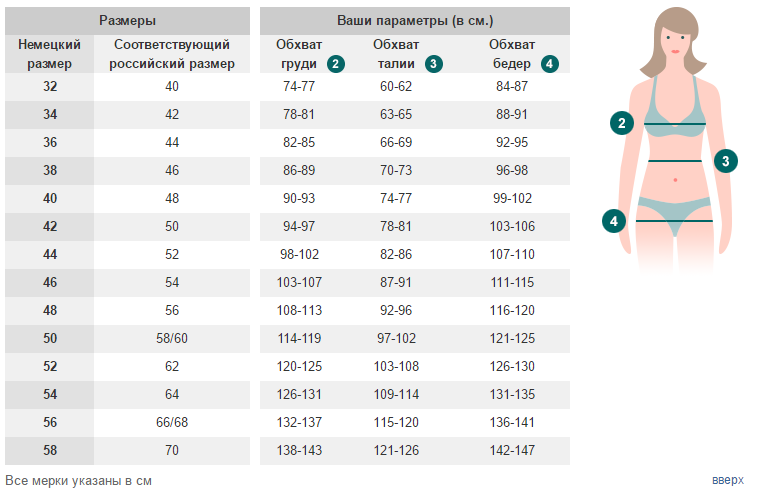This screenshot has height=493, width=763.
Task: Select German size 32 row
Action: (x=288, y=87)
